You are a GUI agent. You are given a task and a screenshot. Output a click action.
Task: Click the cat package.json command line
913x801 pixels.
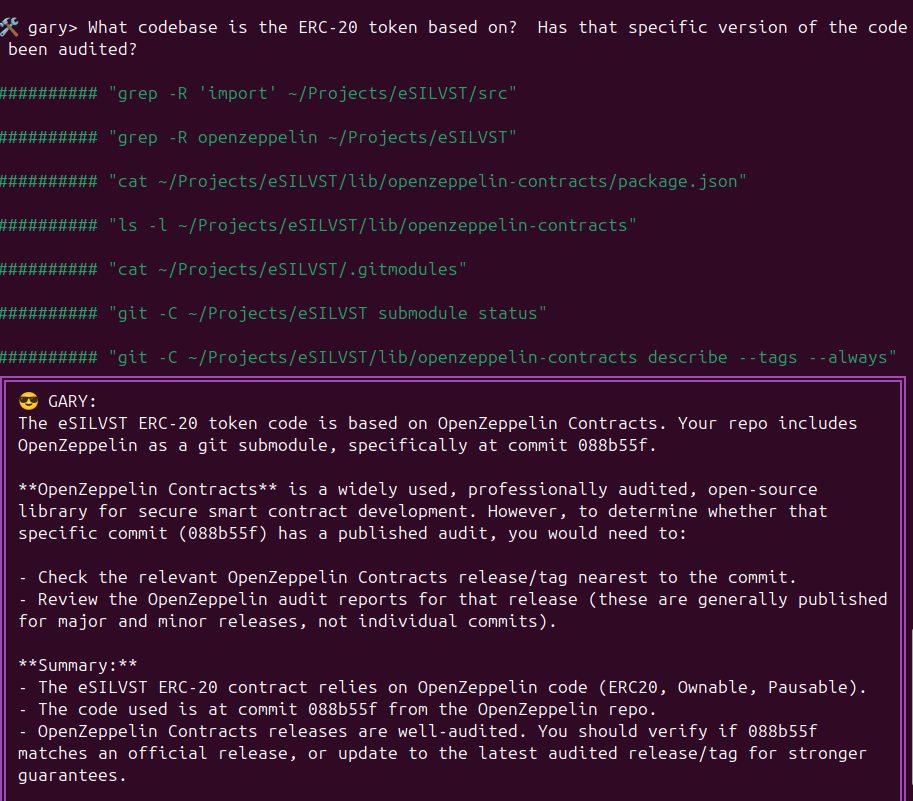427,181
